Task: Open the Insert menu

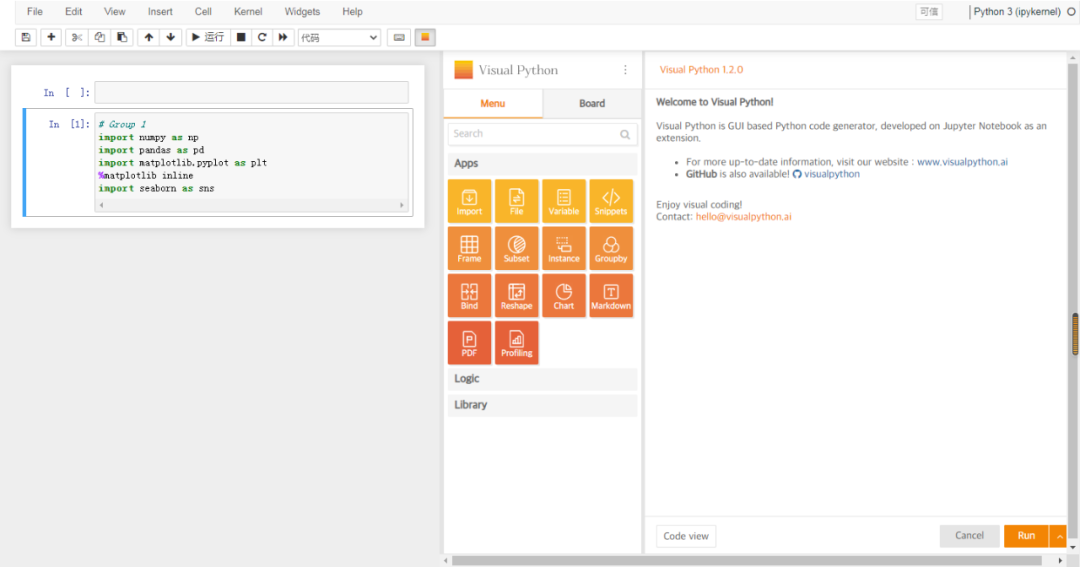Action: click(160, 12)
